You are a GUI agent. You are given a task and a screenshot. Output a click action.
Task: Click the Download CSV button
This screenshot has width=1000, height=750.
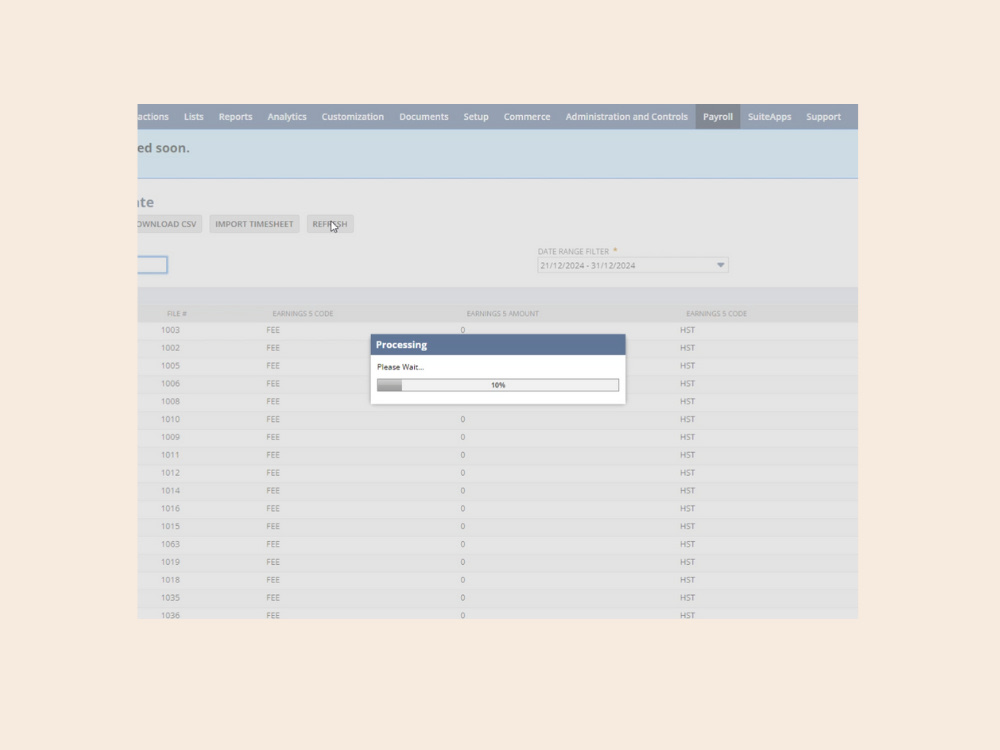coord(170,224)
